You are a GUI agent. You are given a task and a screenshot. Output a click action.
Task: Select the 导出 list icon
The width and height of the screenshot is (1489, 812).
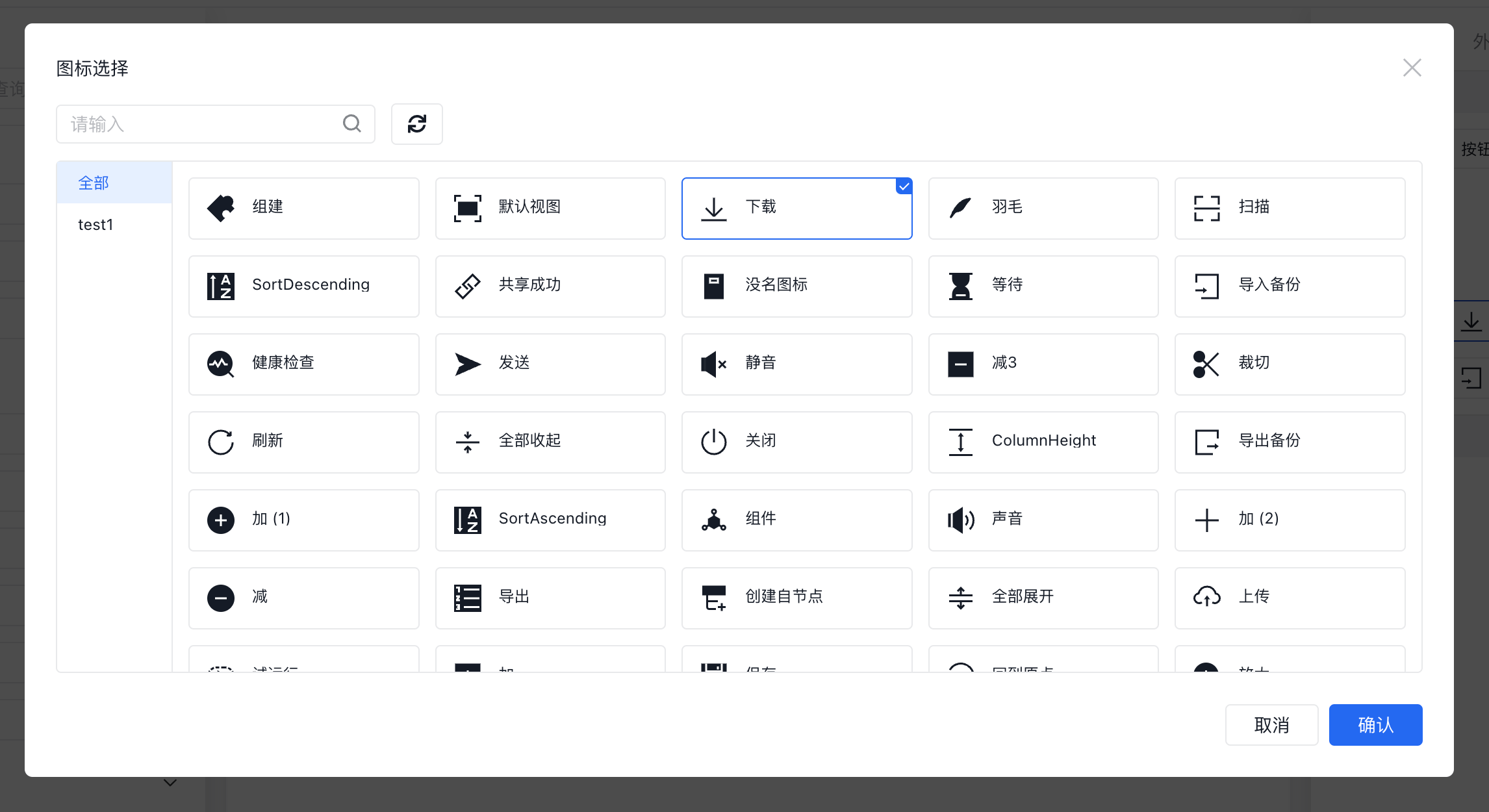[x=550, y=598]
